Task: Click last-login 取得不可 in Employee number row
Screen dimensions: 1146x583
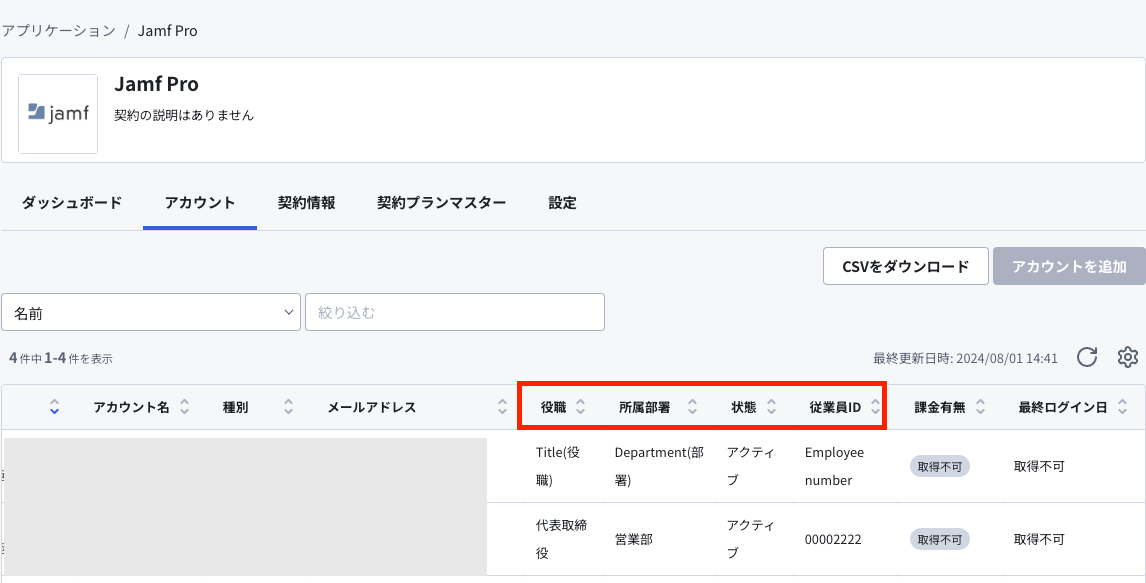Action: point(1039,466)
